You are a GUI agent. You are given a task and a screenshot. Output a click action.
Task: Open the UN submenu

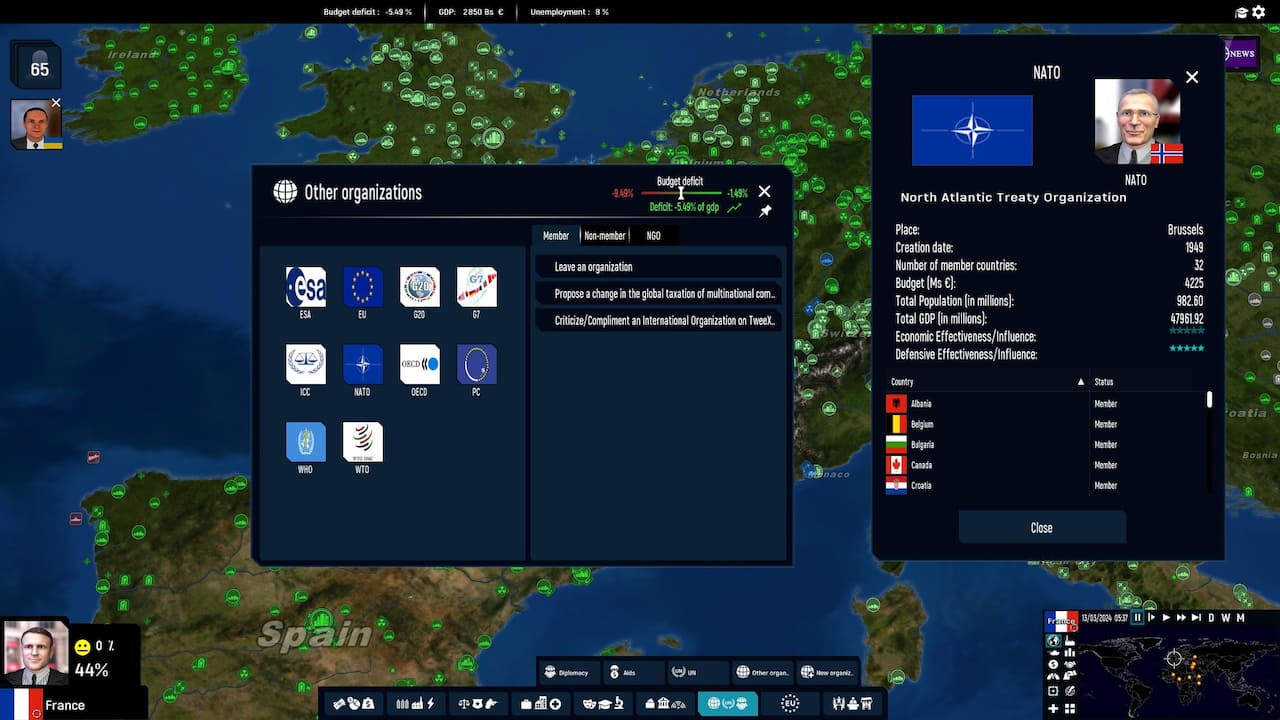coord(697,672)
